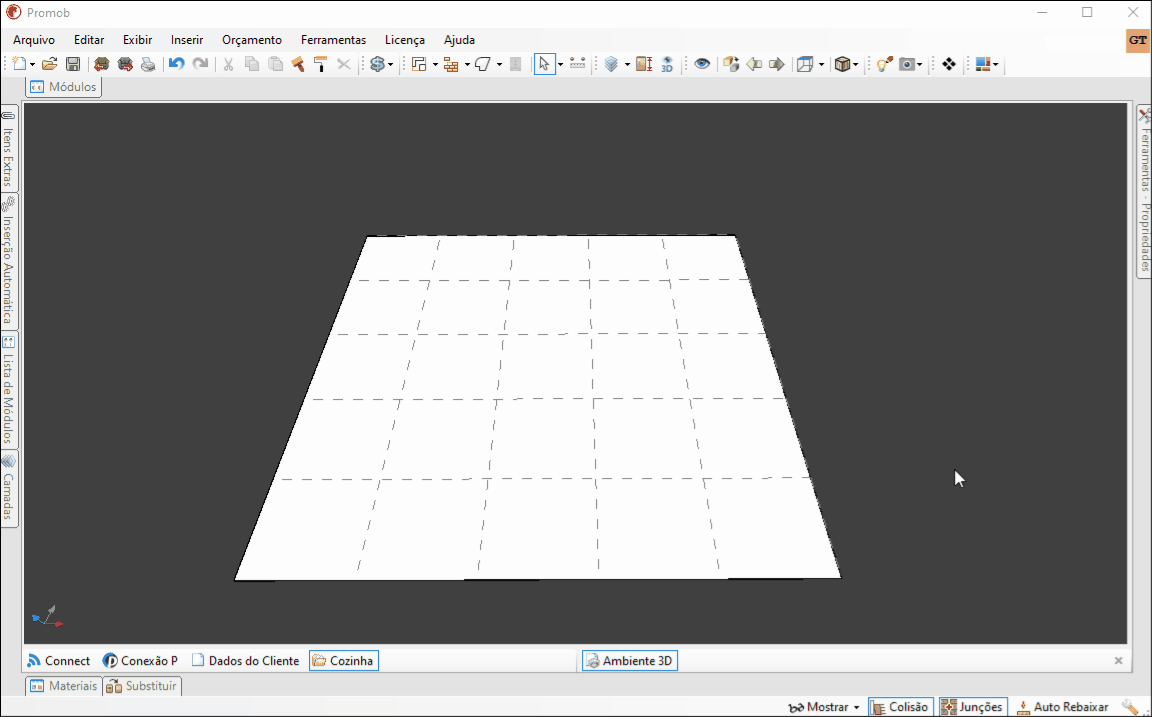This screenshot has height=717, width=1152.
Task: Open the Ferramentas - Propriedades side panel
Action: point(1144,191)
